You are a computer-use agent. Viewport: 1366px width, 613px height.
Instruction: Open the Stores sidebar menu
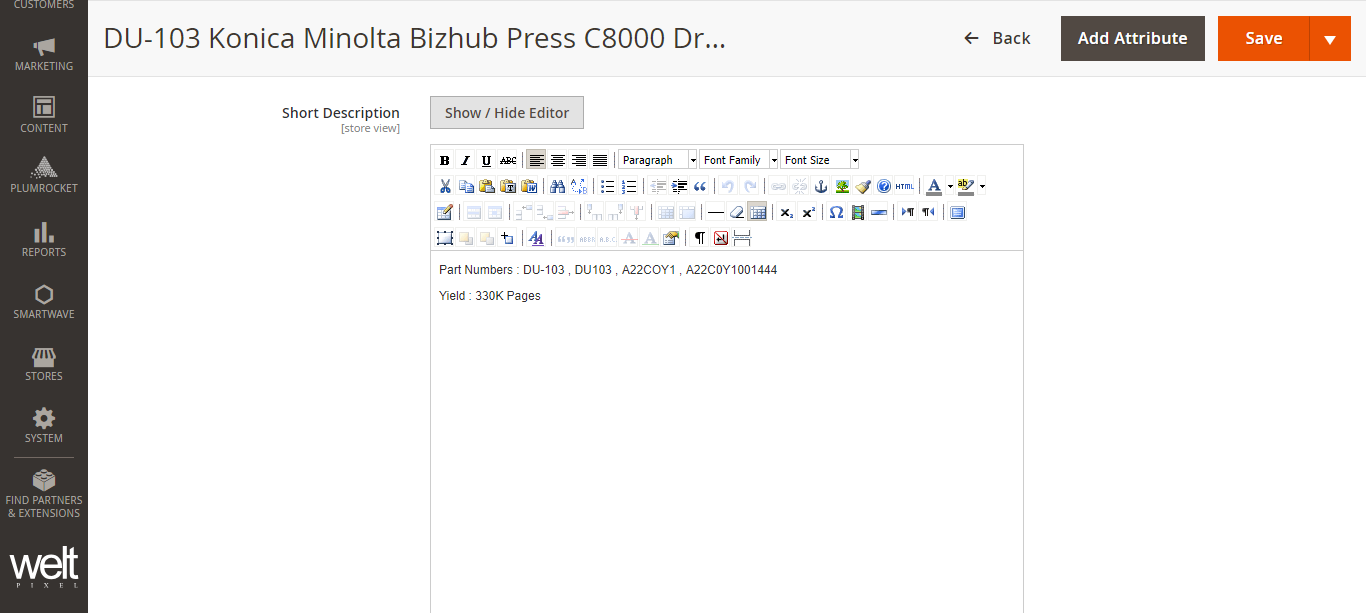coord(44,363)
